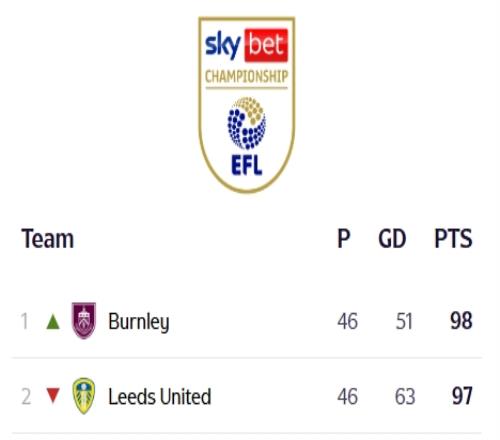Sort table by P column header
Screen dimensions: 500x440
pyautogui.click(x=344, y=239)
